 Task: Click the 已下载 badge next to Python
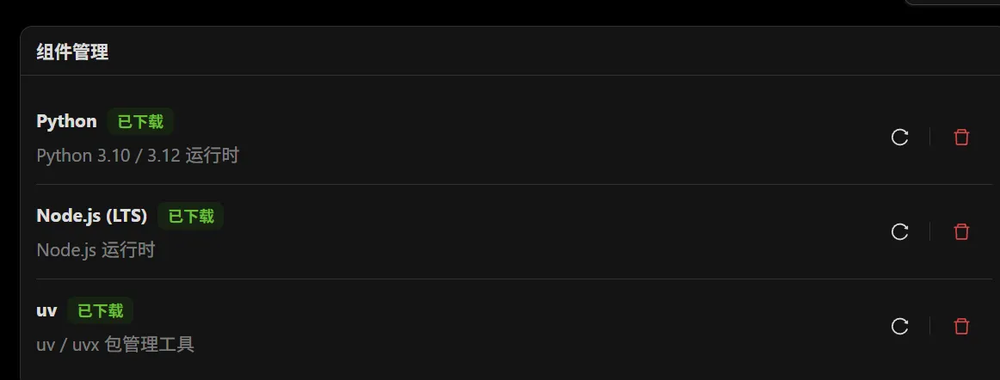click(x=140, y=121)
